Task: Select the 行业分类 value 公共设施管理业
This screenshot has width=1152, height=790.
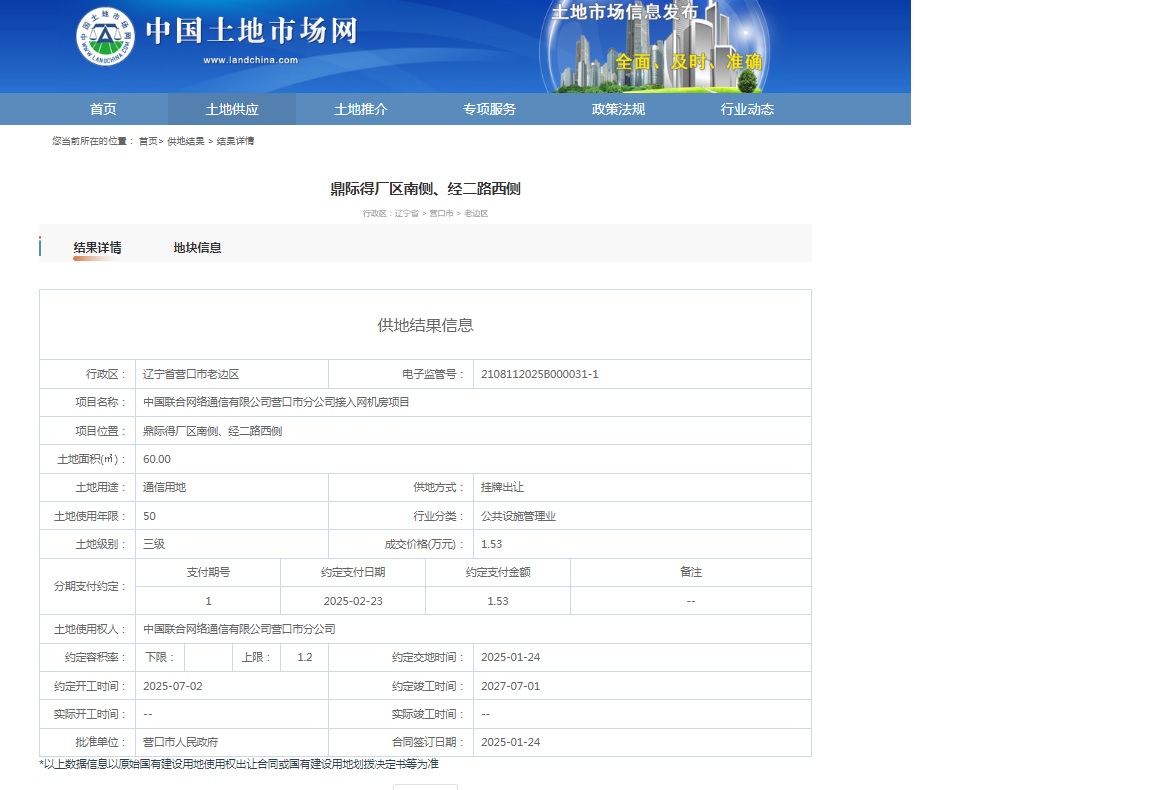Action: tap(519, 516)
